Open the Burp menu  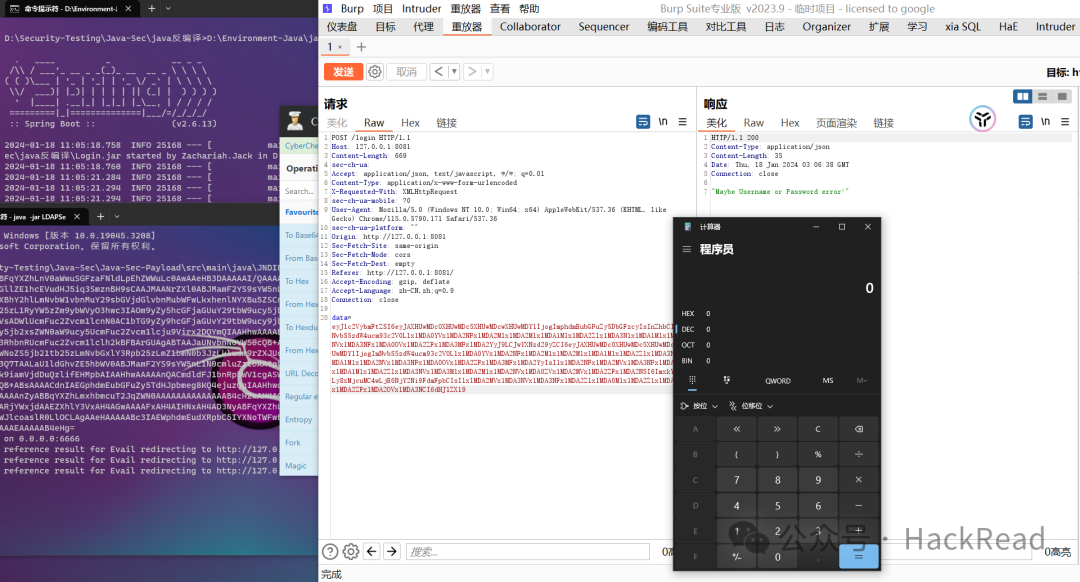352,9
